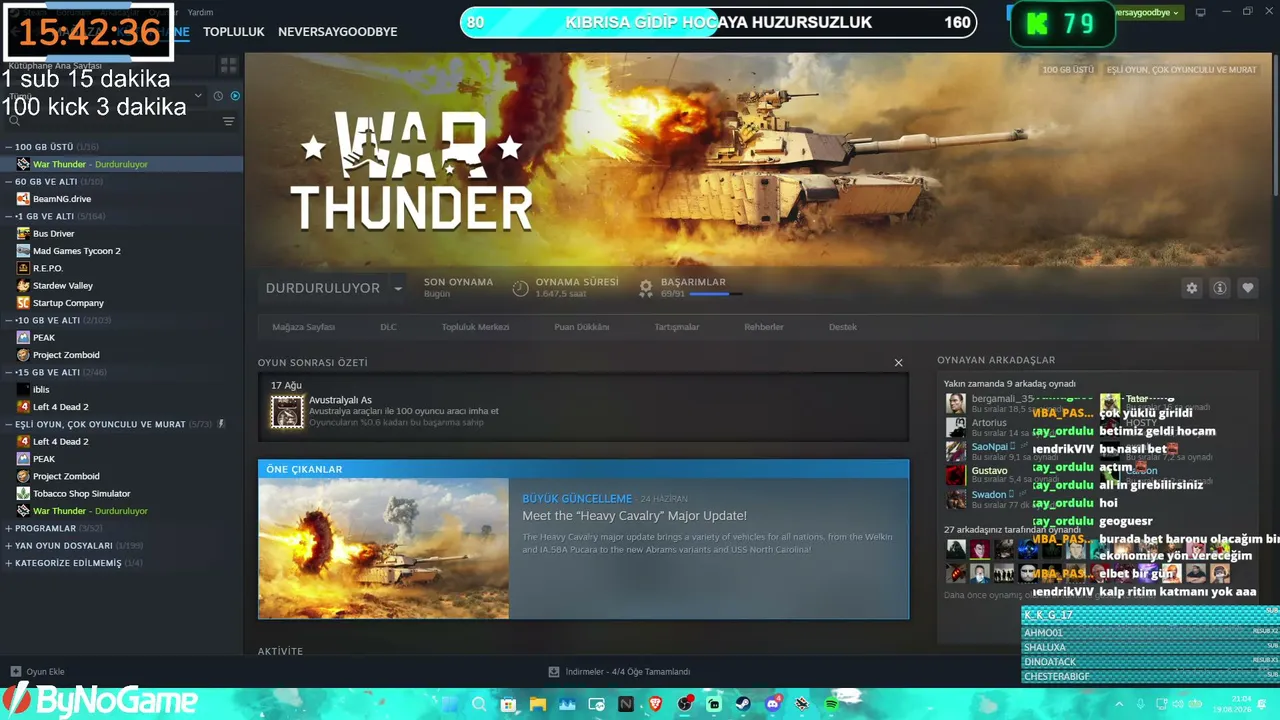Open War Thunder settings gear icon
Screen dimensions: 1280x720
pyautogui.click(x=1192, y=288)
